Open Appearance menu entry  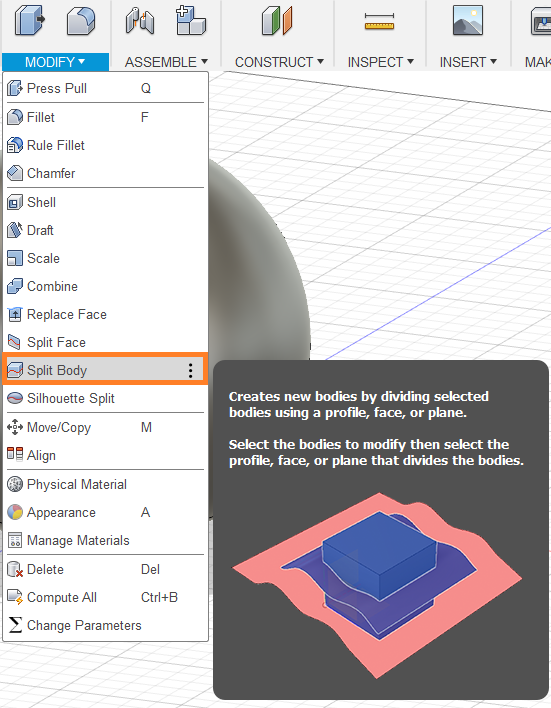(105, 512)
